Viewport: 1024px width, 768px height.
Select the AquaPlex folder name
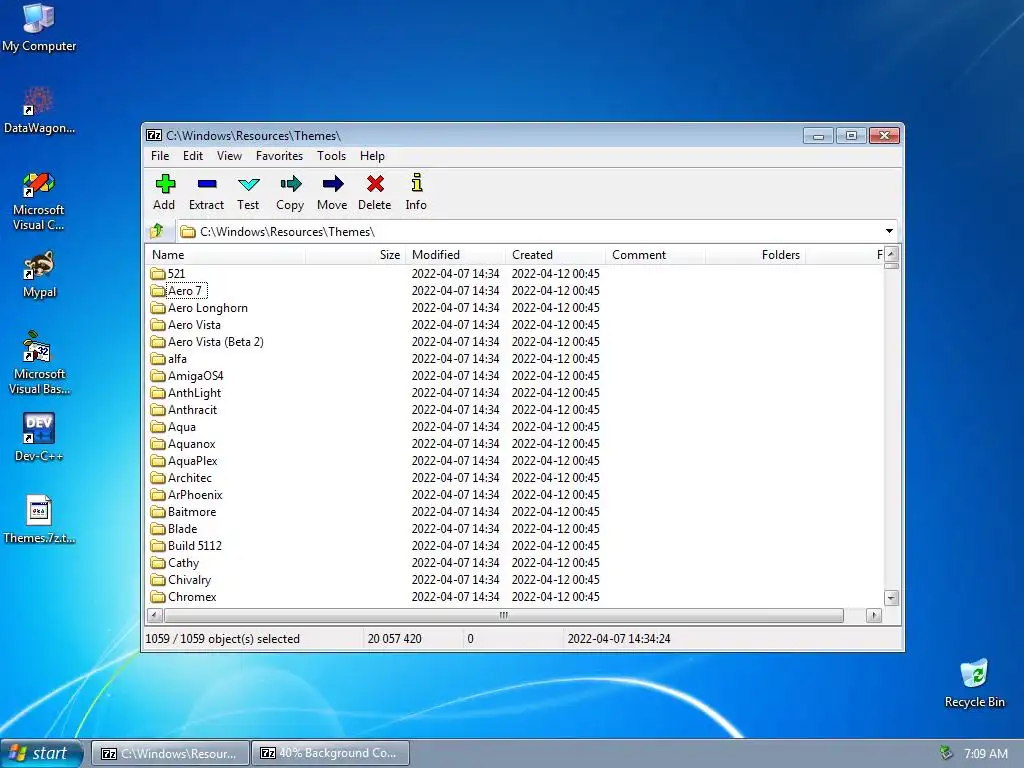coord(193,460)
